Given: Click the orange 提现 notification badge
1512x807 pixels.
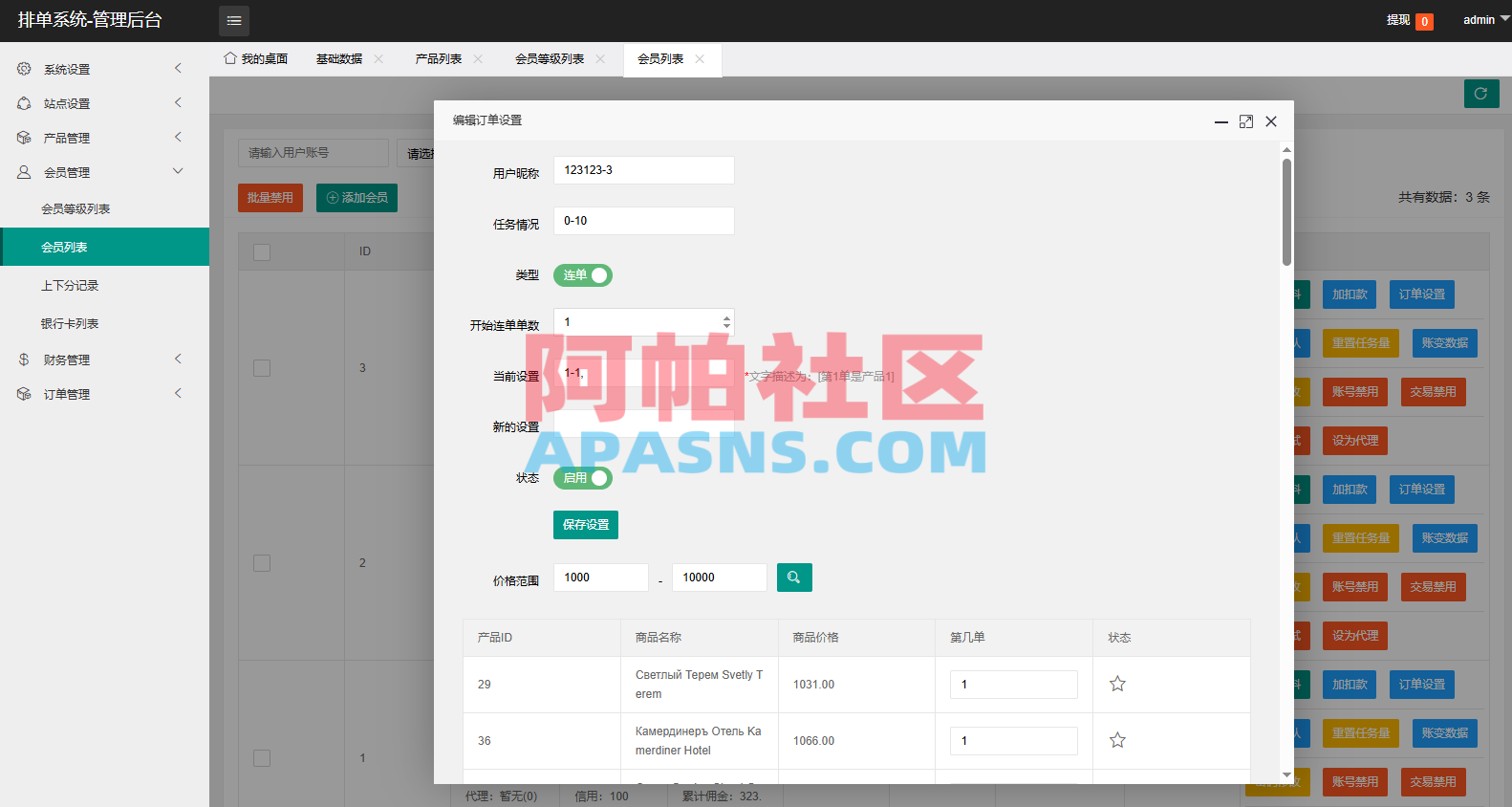Looking at the screenshot, I should click(x=1424, y=21).
